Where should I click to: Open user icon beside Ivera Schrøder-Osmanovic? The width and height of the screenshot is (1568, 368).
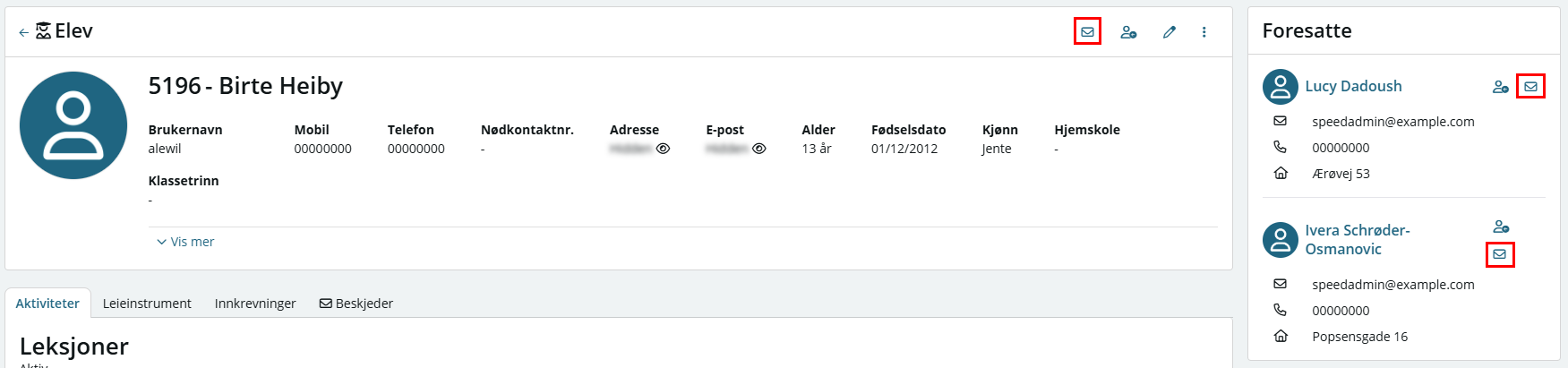click(1501, 227)
